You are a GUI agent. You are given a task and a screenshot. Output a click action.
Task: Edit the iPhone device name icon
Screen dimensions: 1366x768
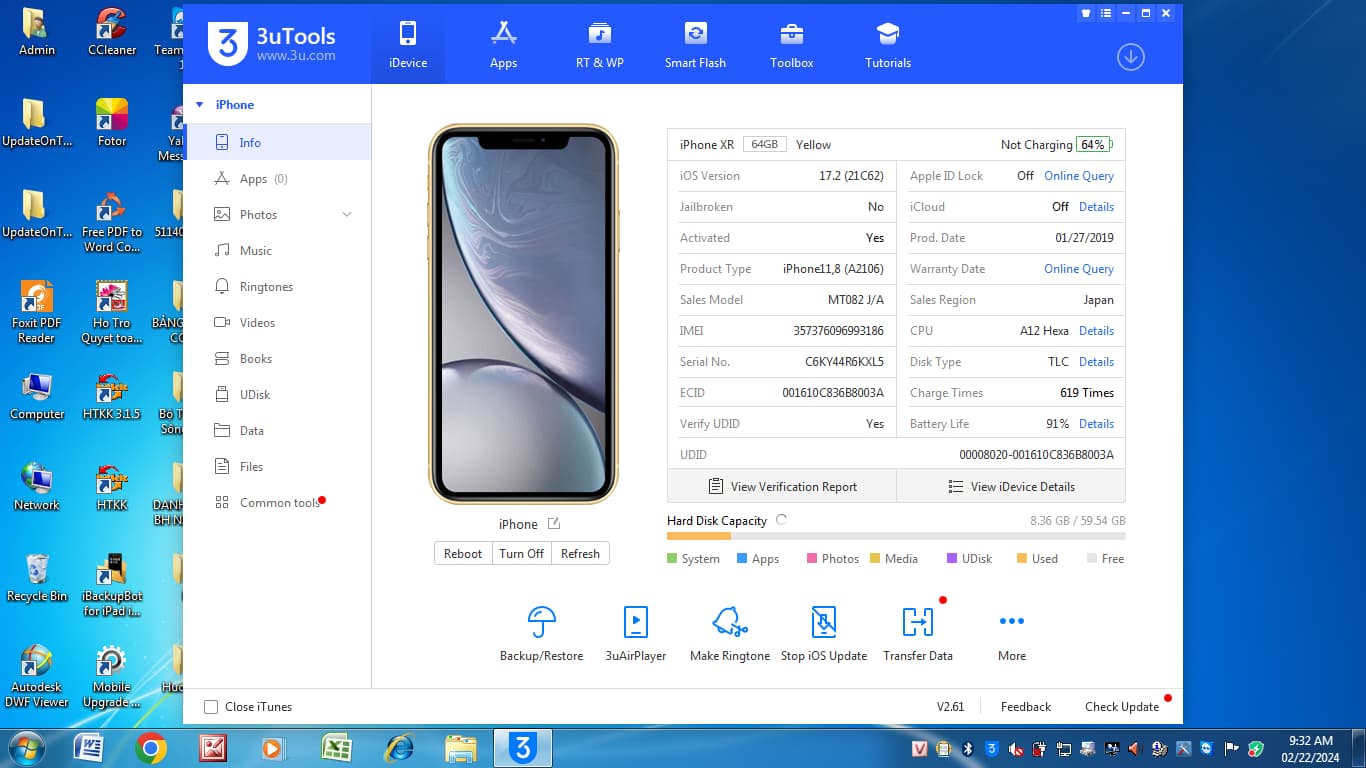pyautogui.click(x=553, y=524)
